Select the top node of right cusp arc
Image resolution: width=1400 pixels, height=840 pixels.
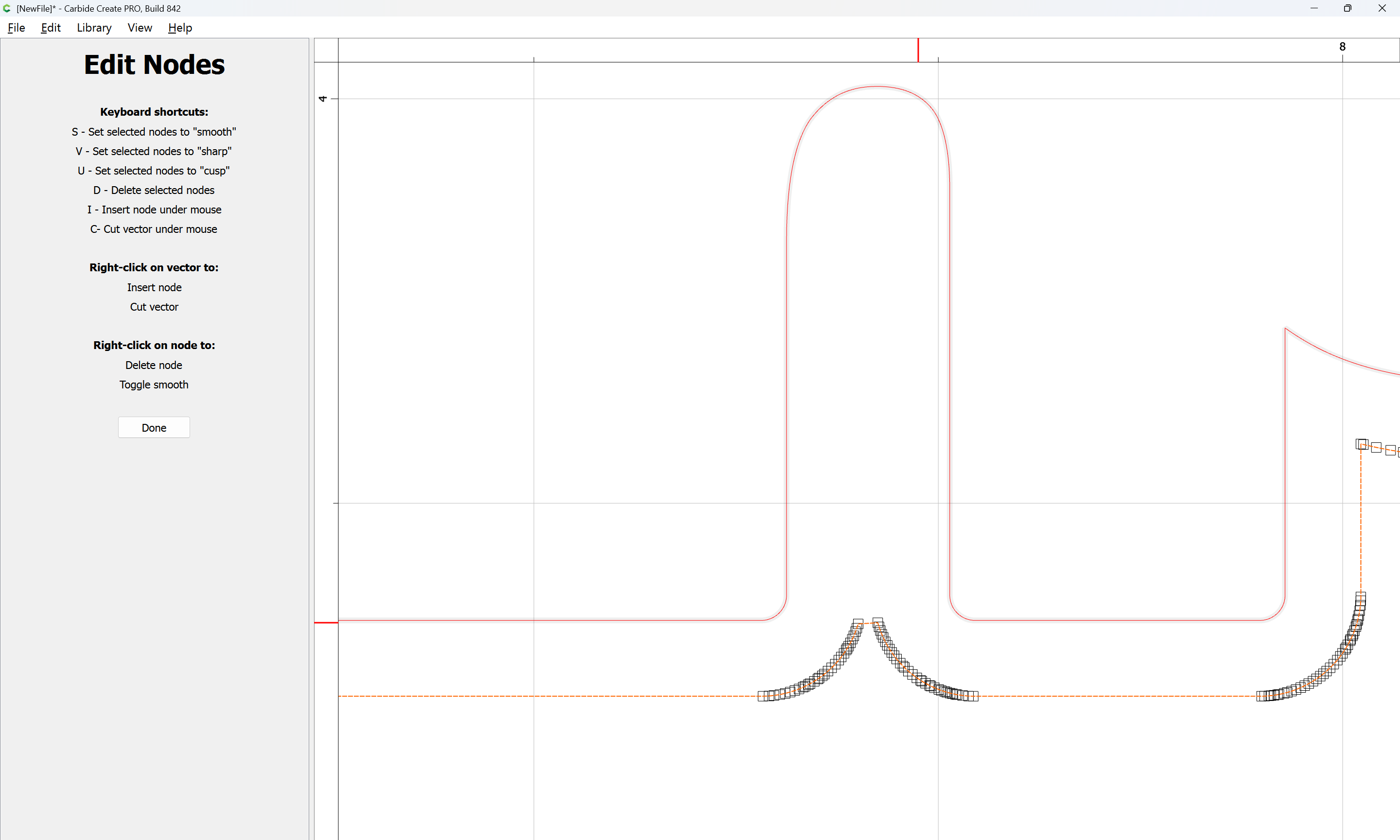click(878, 622)
